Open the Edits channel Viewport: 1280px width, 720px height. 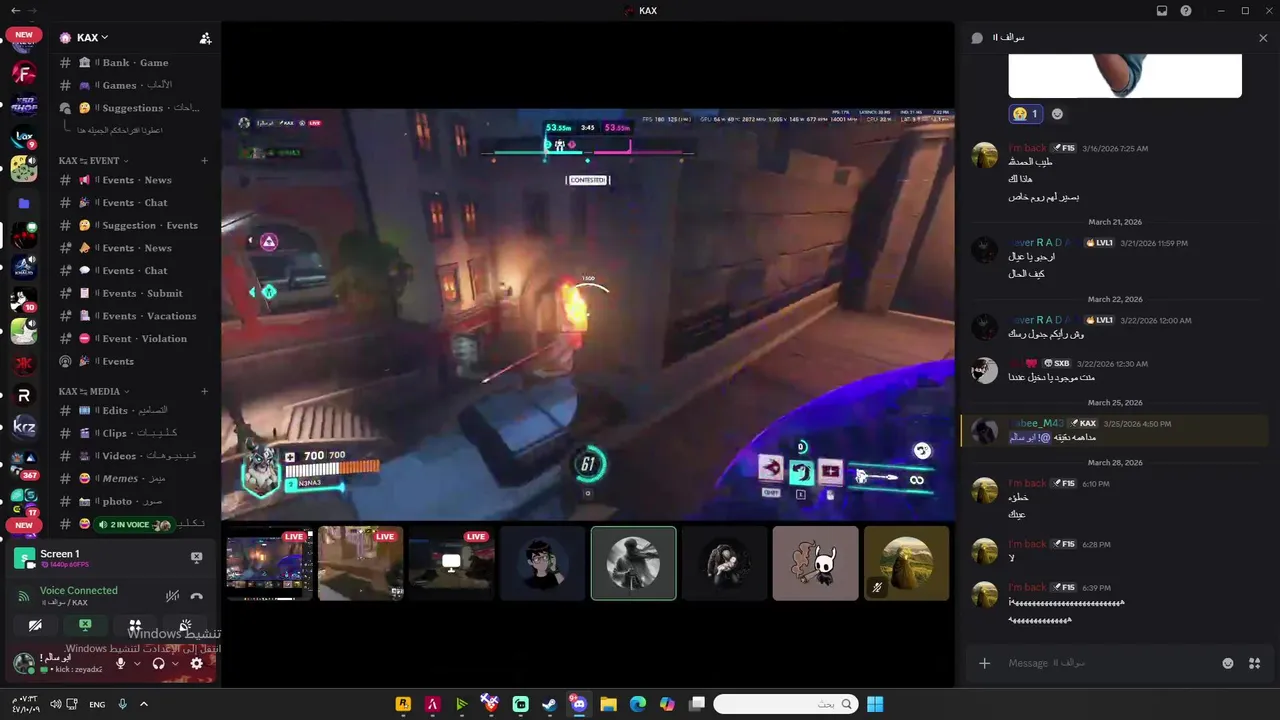pos(135,410)
